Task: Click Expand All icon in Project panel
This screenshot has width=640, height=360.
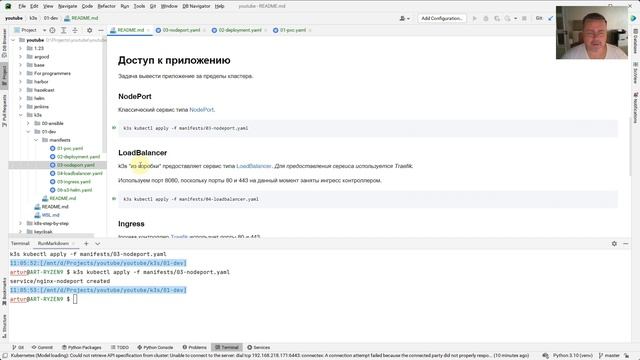Action: click(64, 30)
